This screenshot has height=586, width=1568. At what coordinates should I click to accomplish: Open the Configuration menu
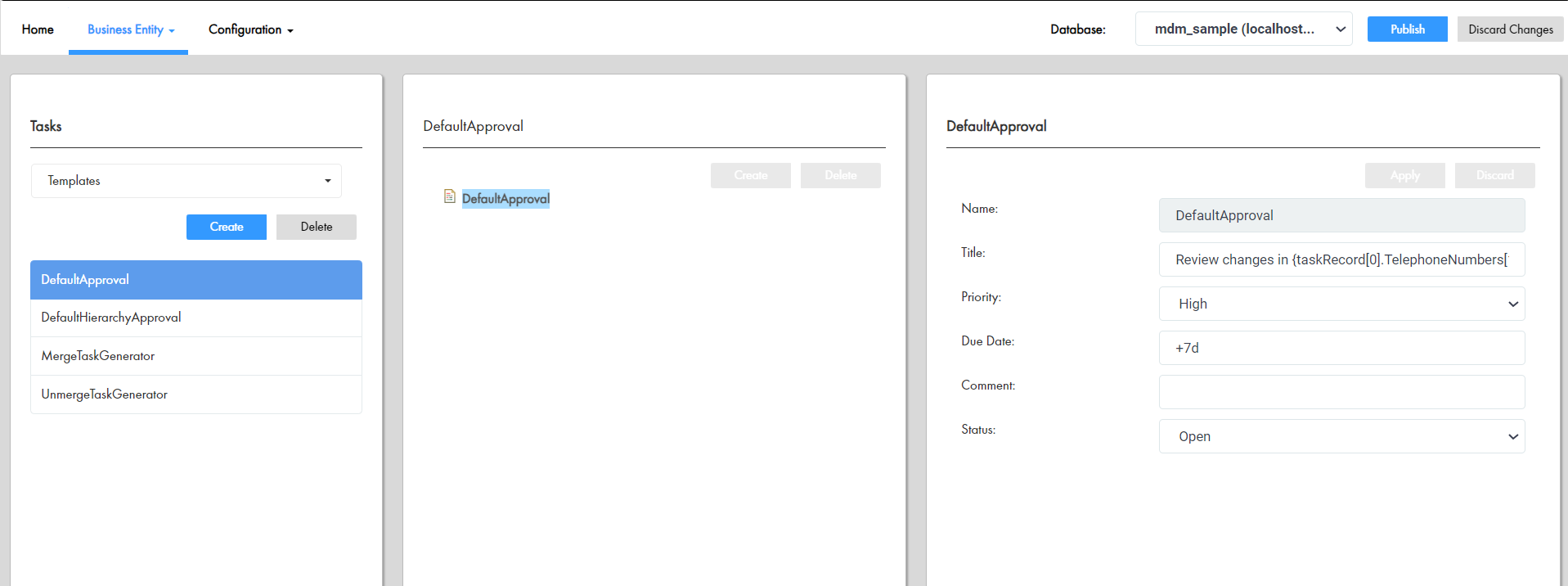[250, 29]
